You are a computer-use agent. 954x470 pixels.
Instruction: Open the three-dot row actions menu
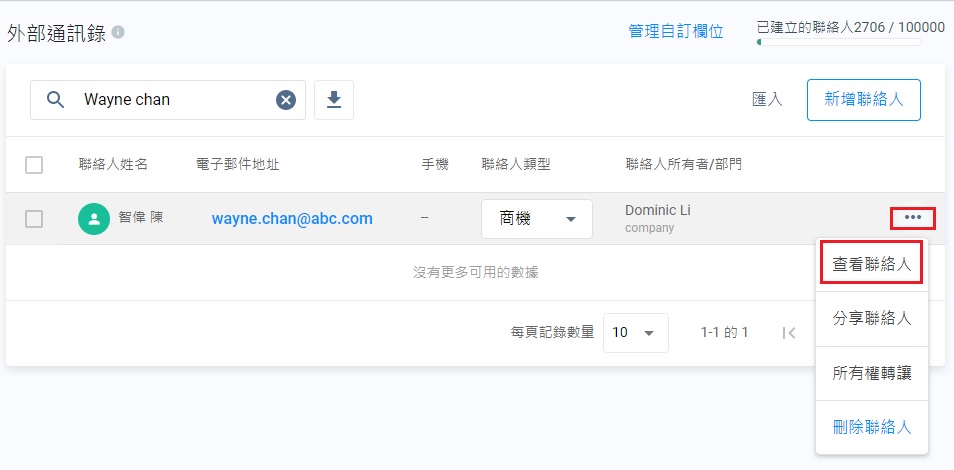pyautogui.click(x=912, y=217)
